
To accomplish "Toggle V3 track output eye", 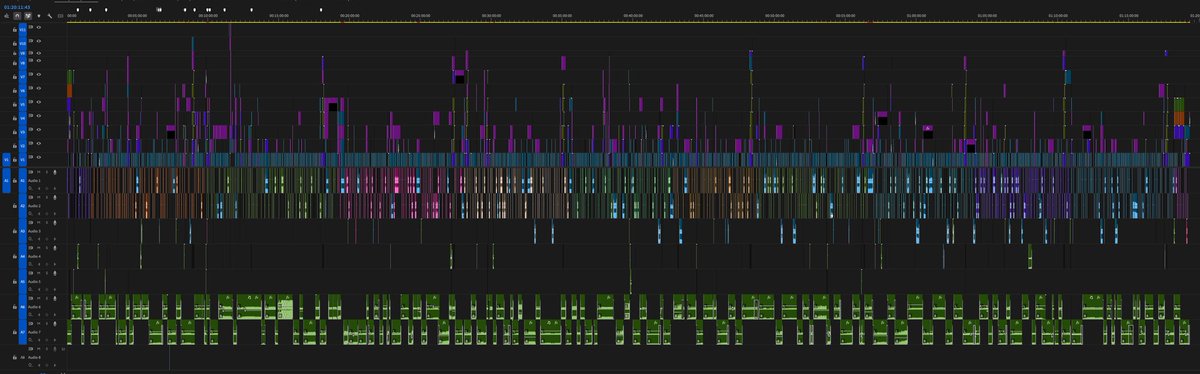I will point(38,131).
